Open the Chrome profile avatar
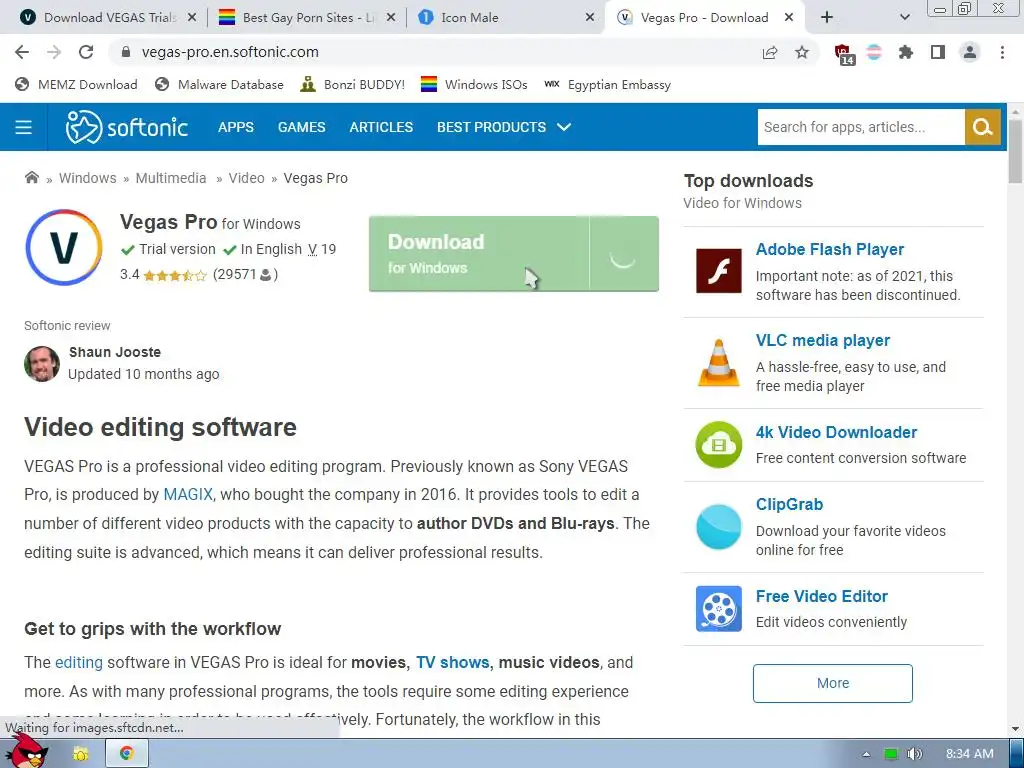Viewport: 1024px width, 768px height. [970, 52]
